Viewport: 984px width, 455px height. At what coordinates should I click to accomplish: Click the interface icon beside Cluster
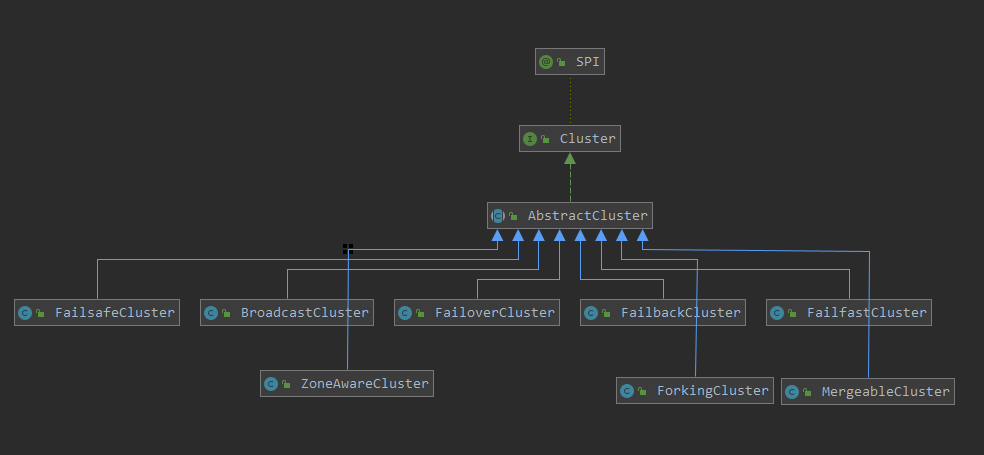tap(530, 139)
